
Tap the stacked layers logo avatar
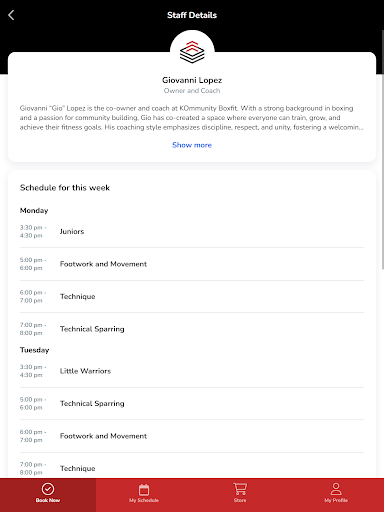(192, 52)
